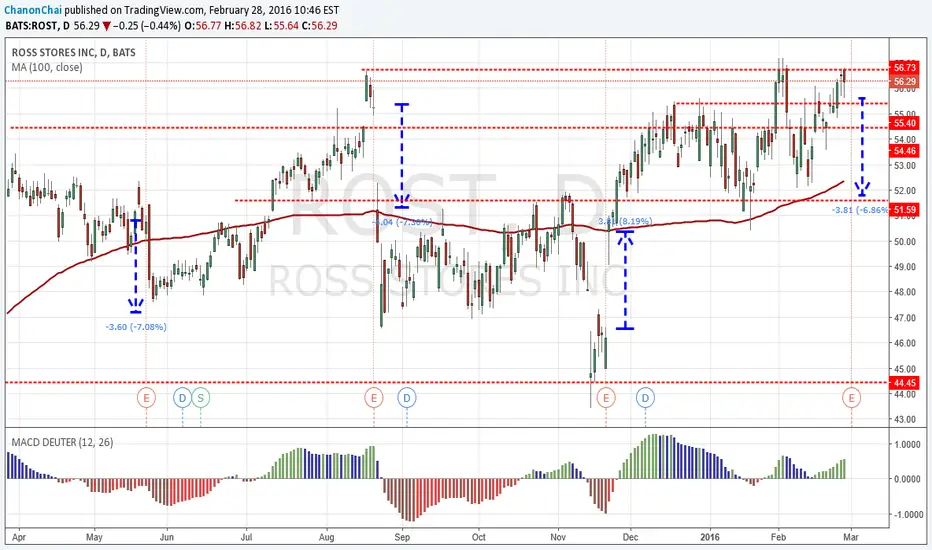
Task: Click the Nov label on the time axis
Action: 558,537
